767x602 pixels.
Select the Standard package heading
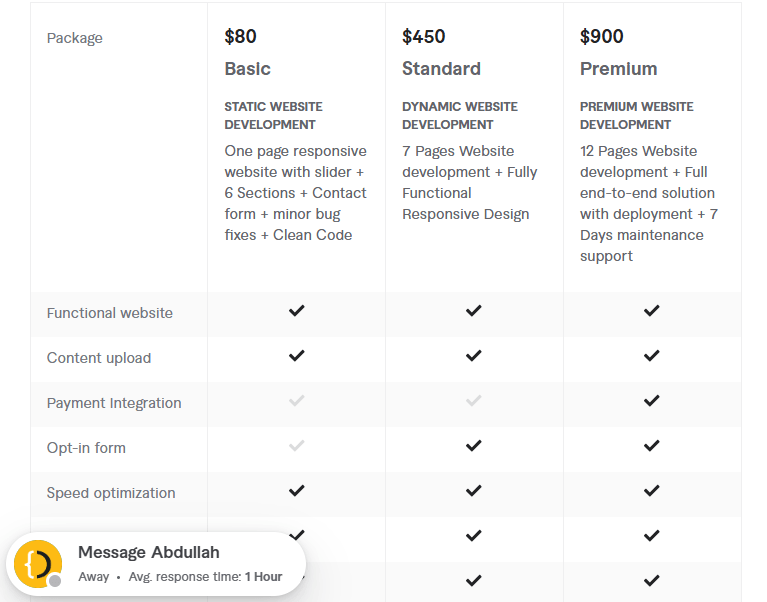441,69
